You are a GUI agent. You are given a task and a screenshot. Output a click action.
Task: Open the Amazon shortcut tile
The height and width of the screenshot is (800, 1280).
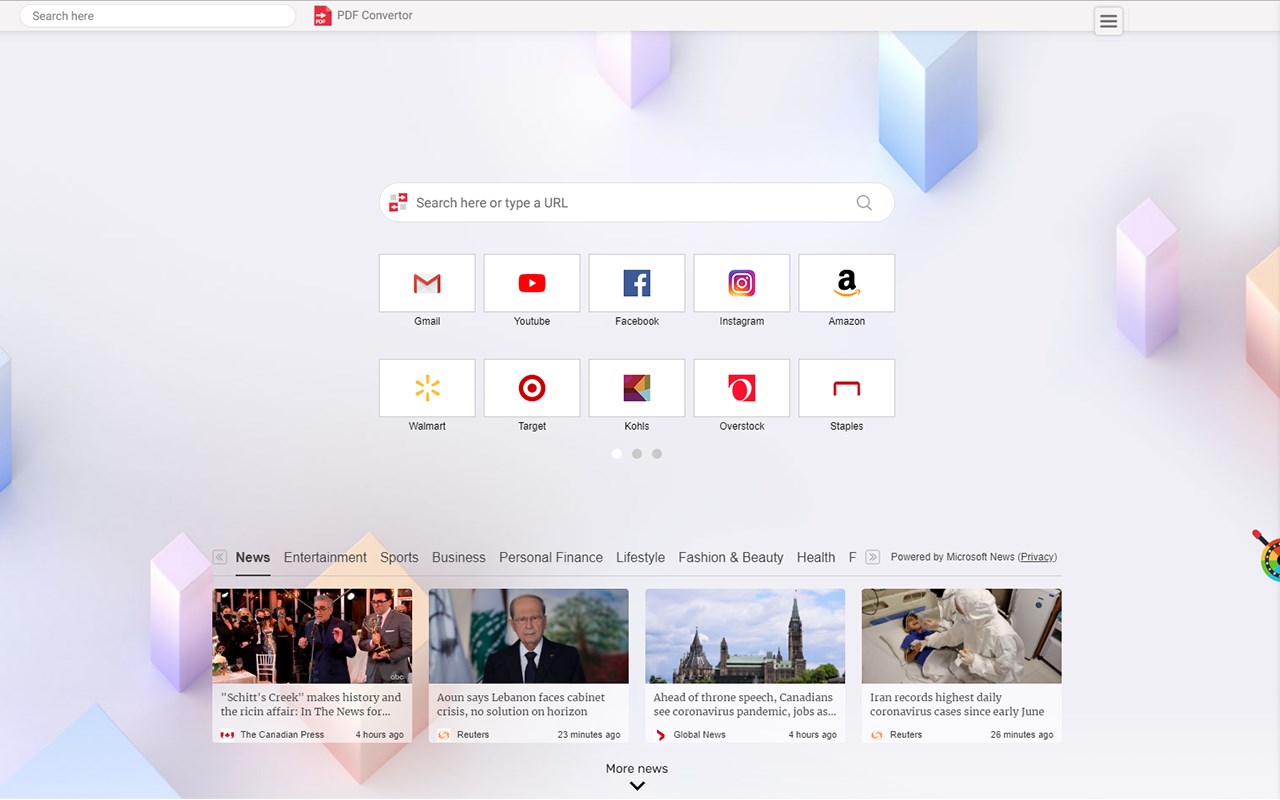click(847, 283)
